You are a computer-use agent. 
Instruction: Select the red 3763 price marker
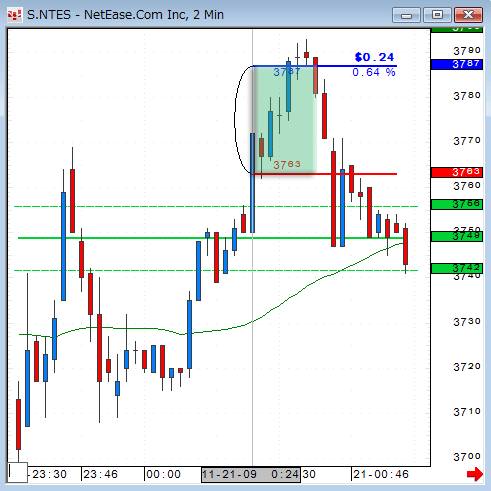click(x=457, y=172)
